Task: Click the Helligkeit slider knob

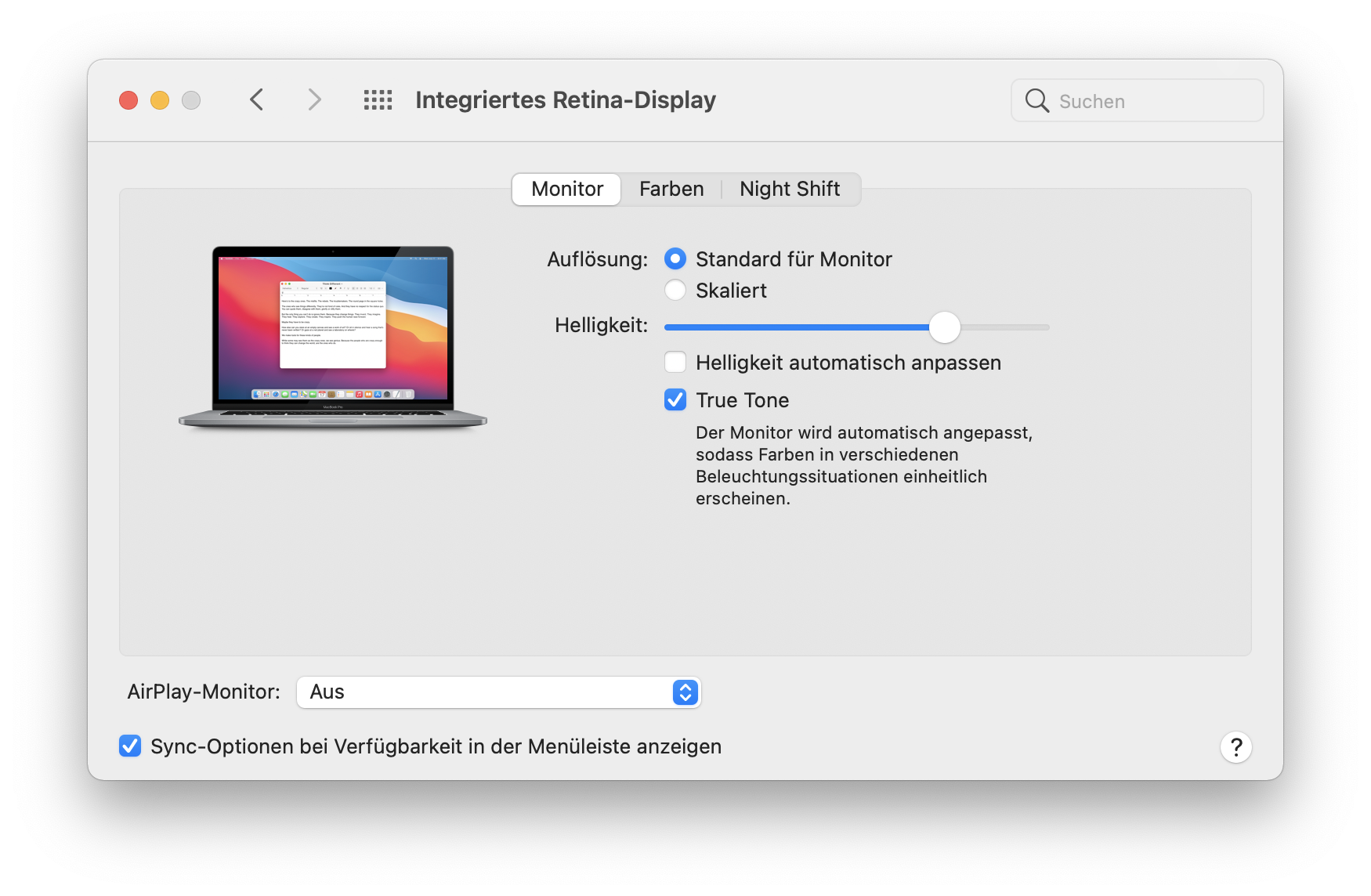Action: [945, 327]
